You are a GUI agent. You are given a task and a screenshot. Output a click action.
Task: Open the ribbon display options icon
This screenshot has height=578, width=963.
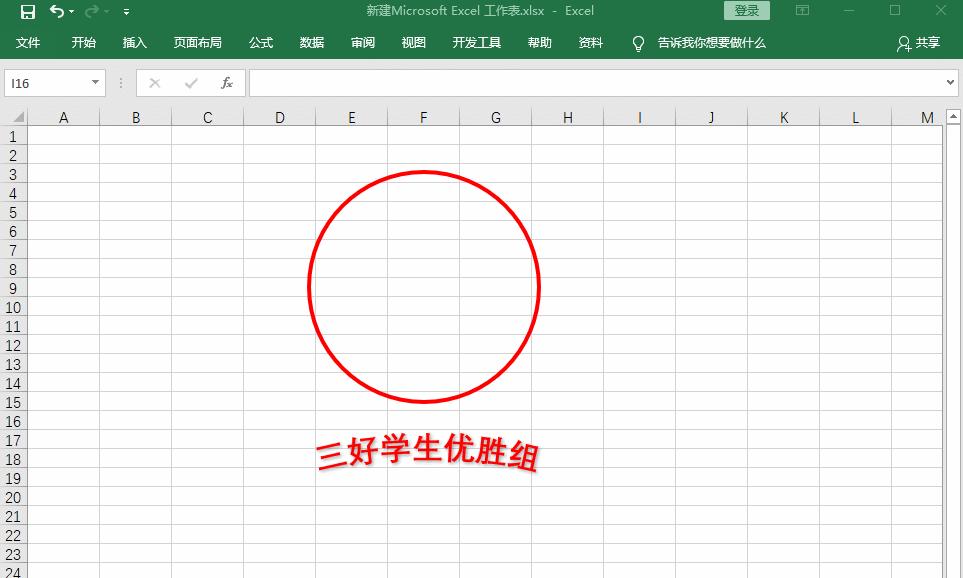tap(802, 10)
